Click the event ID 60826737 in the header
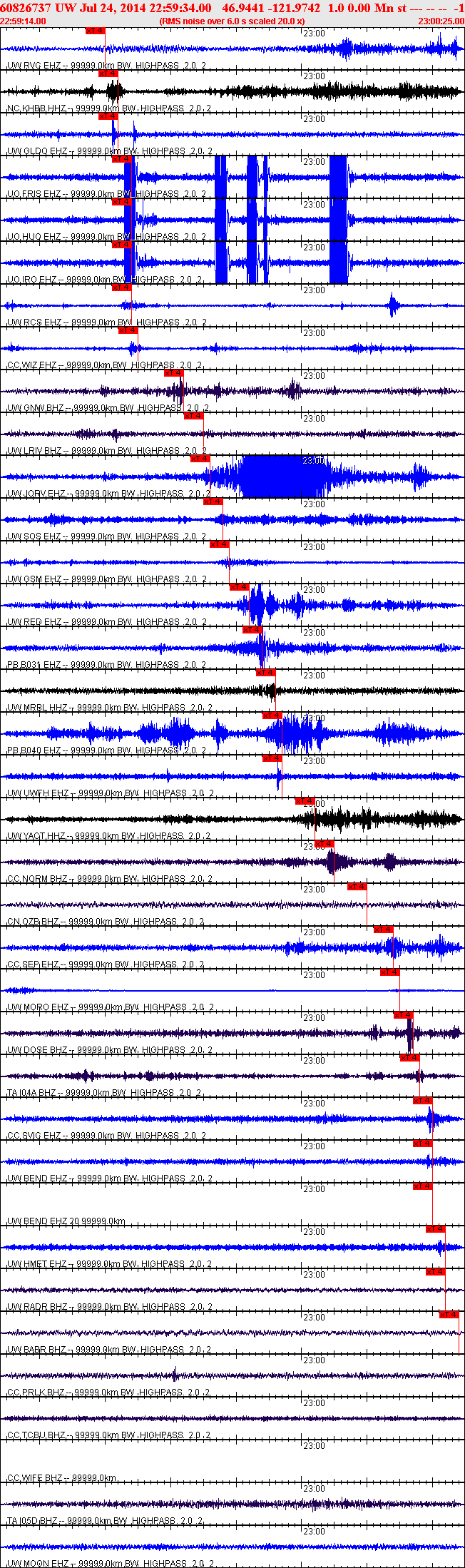 pyautogui.click(x=25, y=8)
